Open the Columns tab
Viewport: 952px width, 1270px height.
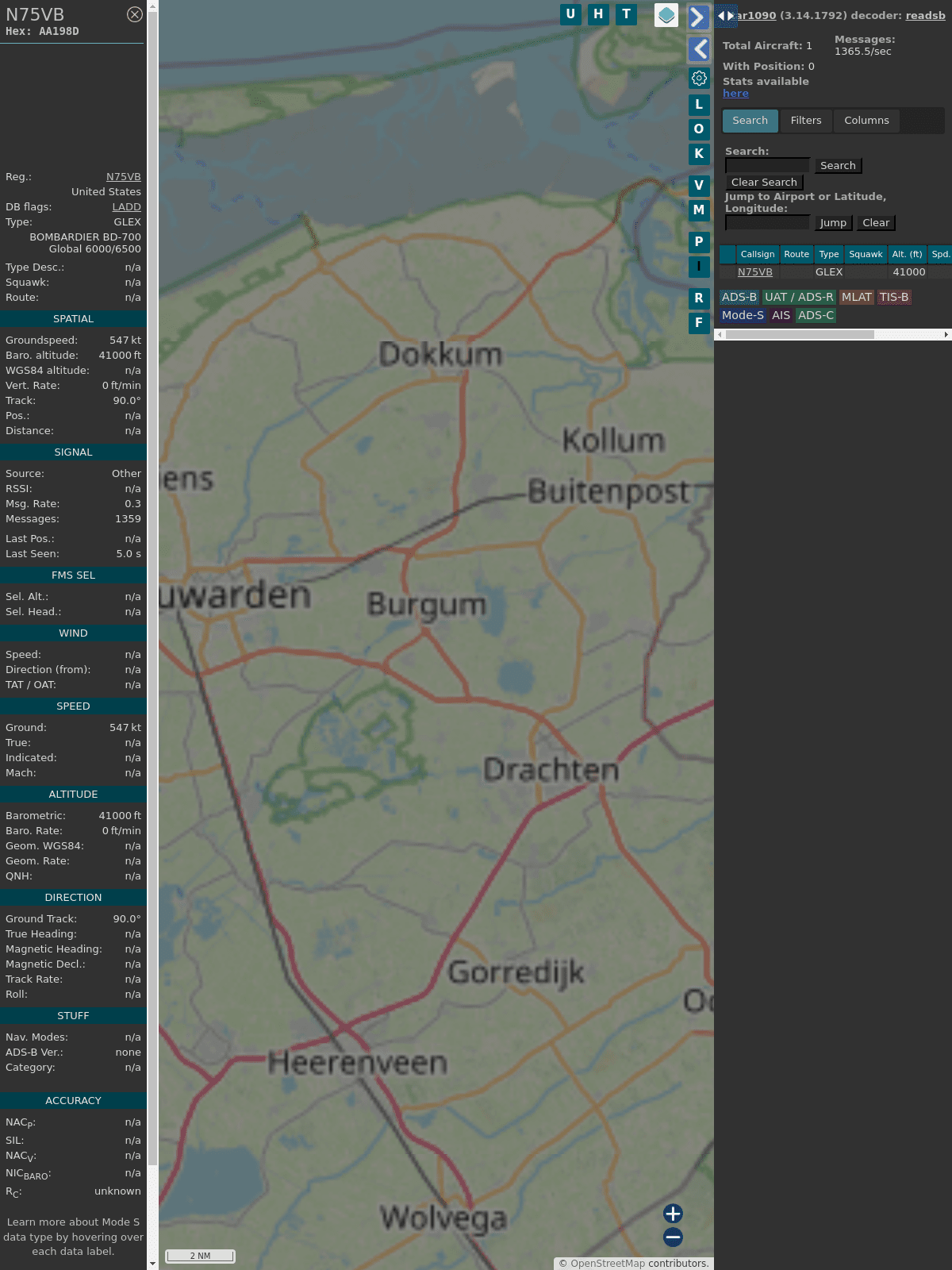(x=866, y=121)
